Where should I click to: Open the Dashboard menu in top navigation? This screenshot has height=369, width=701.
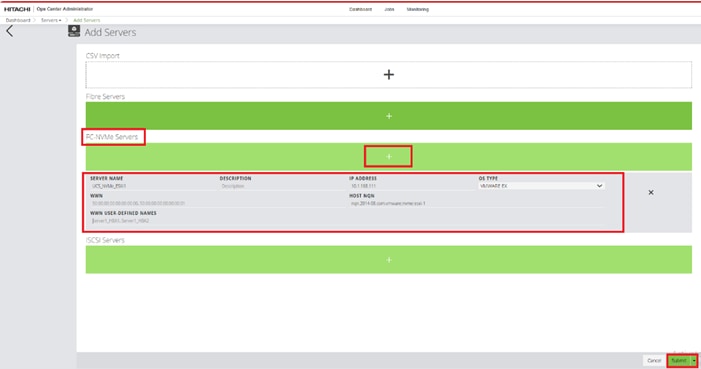pyautogui.click(x=360, y=9)
